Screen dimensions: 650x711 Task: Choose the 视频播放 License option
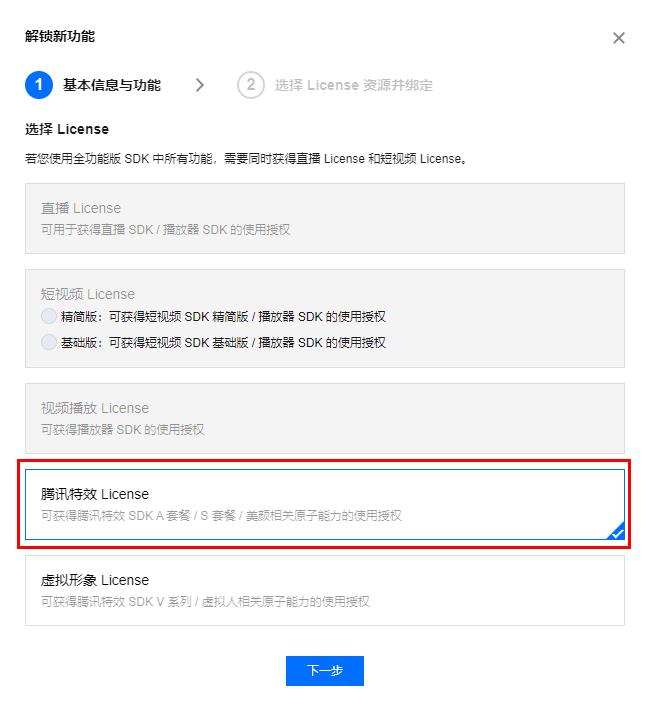tap(325, 418)
